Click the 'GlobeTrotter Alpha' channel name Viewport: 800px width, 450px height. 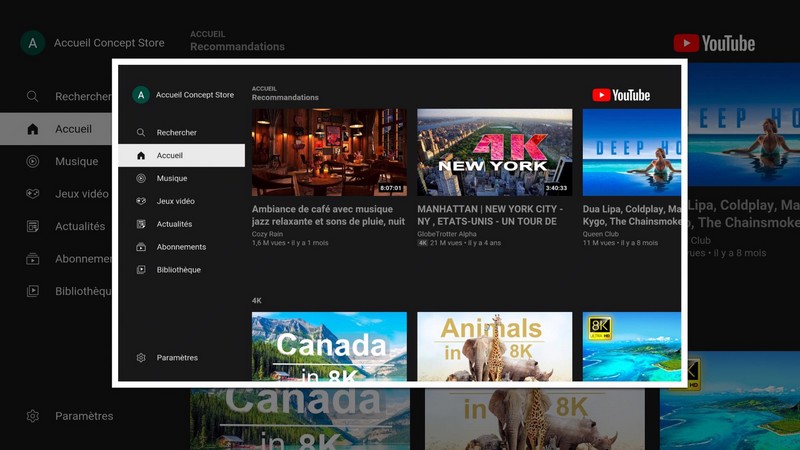point(447,234)
